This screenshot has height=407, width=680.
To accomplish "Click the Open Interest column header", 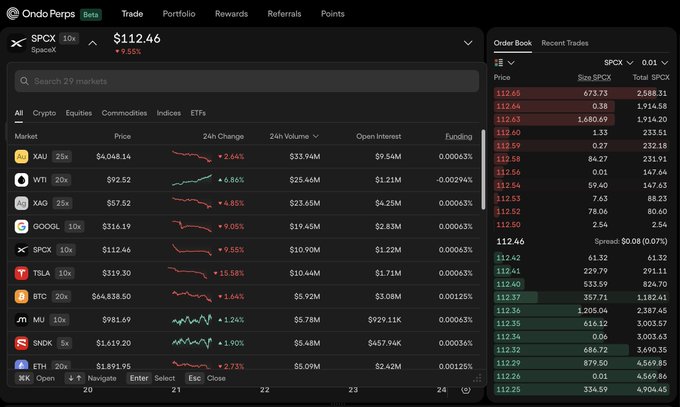I will 379,136.
